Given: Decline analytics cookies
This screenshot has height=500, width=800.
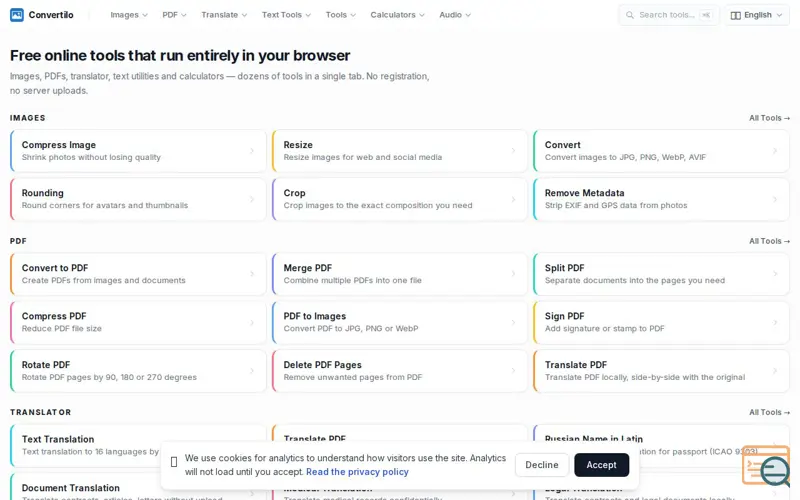Looking at the screenshot, I should click(x=542, y=465).
